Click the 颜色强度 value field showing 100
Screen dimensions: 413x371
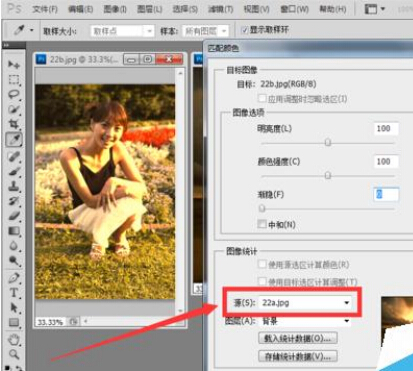click(x=386, y=162)
